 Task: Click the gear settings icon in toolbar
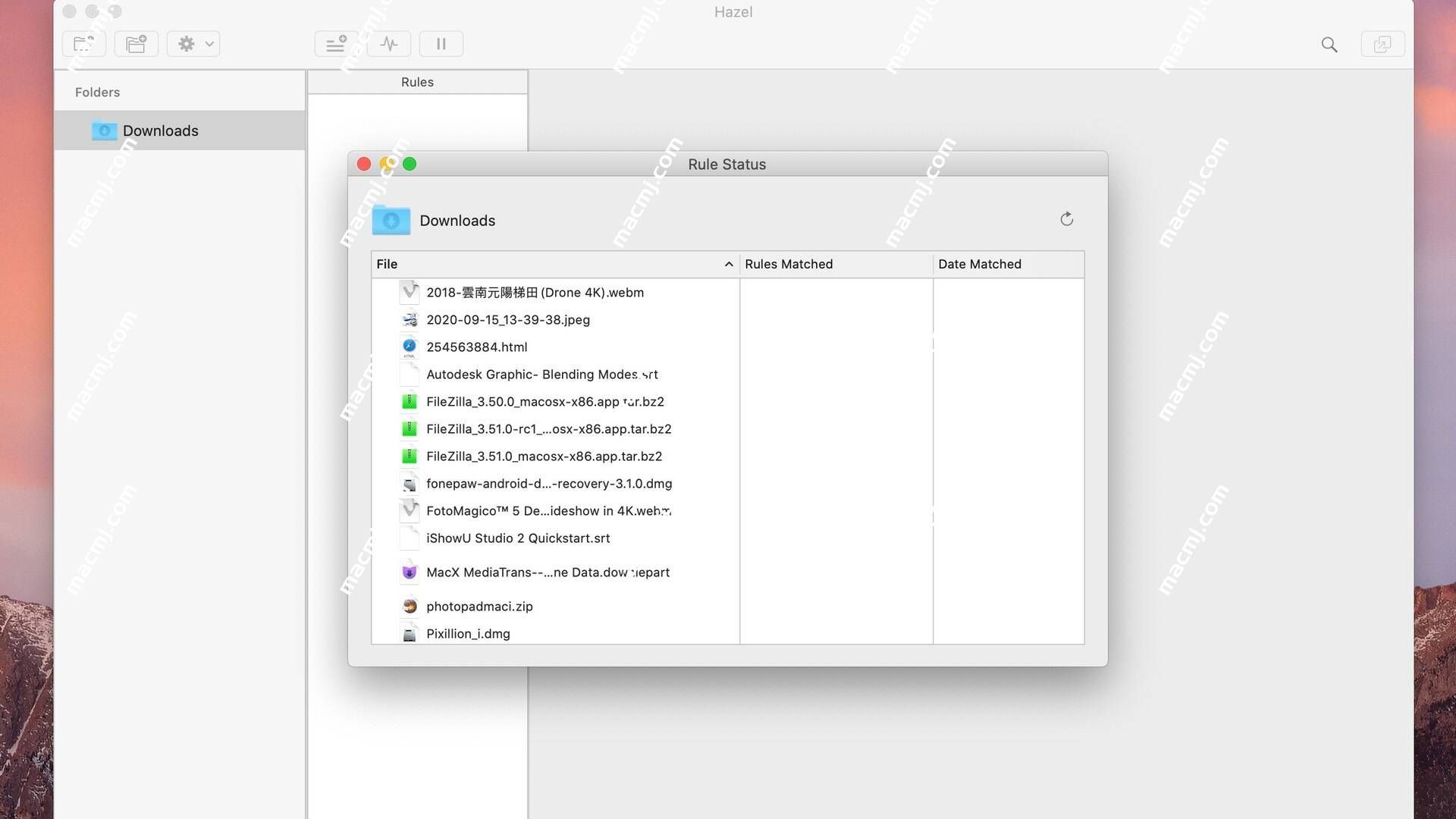click(x=186, y=43)
